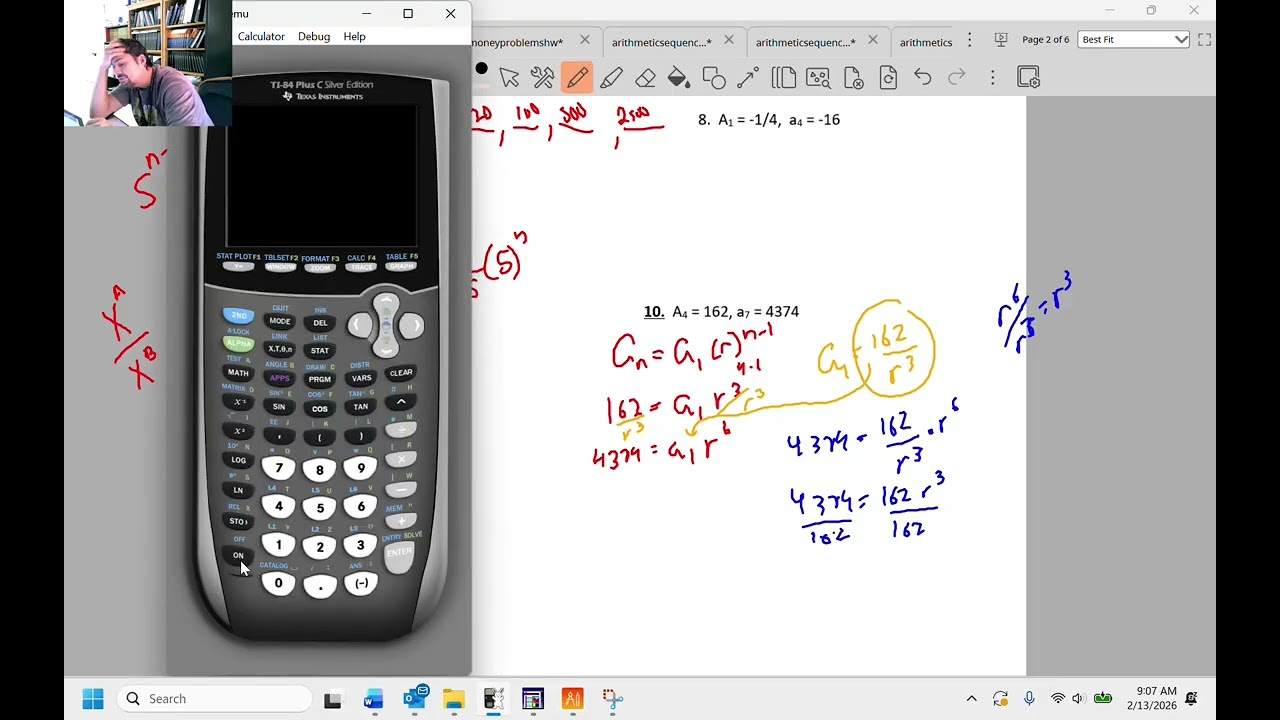Click the reset page icon

[888, 77]
